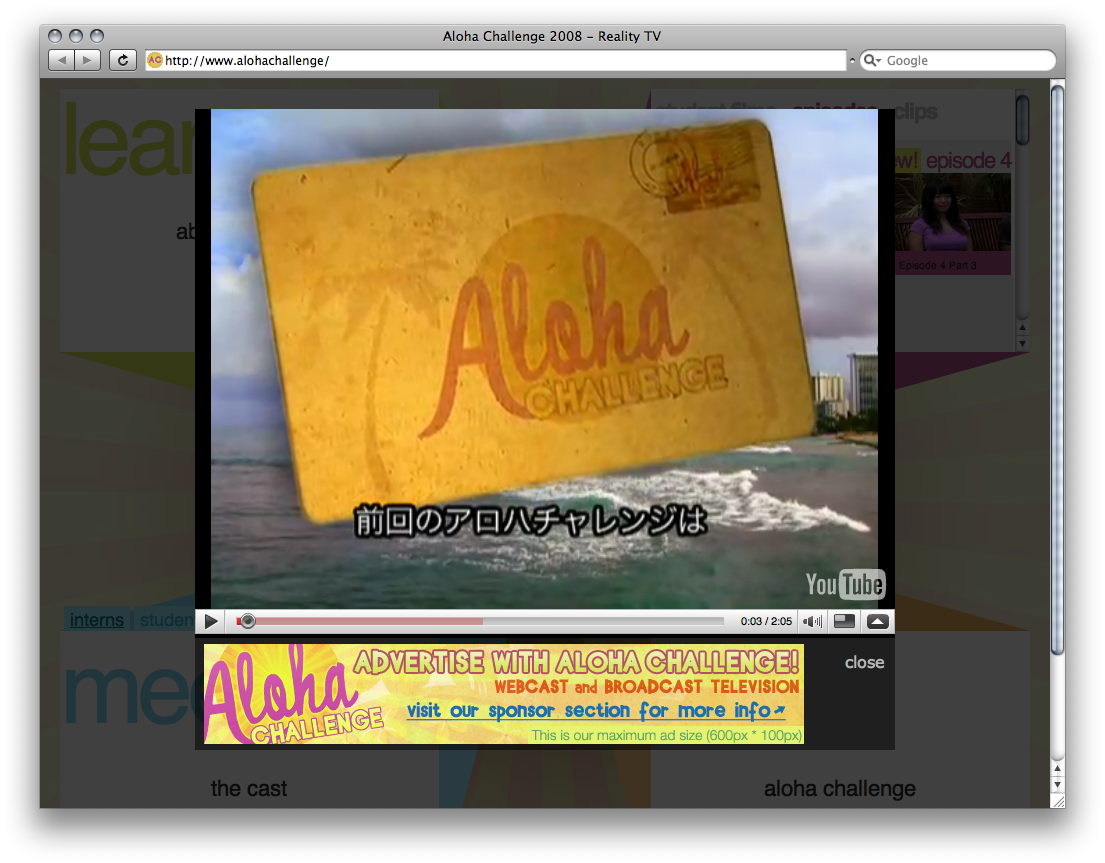Open the Google search magnifier dropdown
The height and width of the screenshot is (863, 1105).
click(x=871, y=61)
